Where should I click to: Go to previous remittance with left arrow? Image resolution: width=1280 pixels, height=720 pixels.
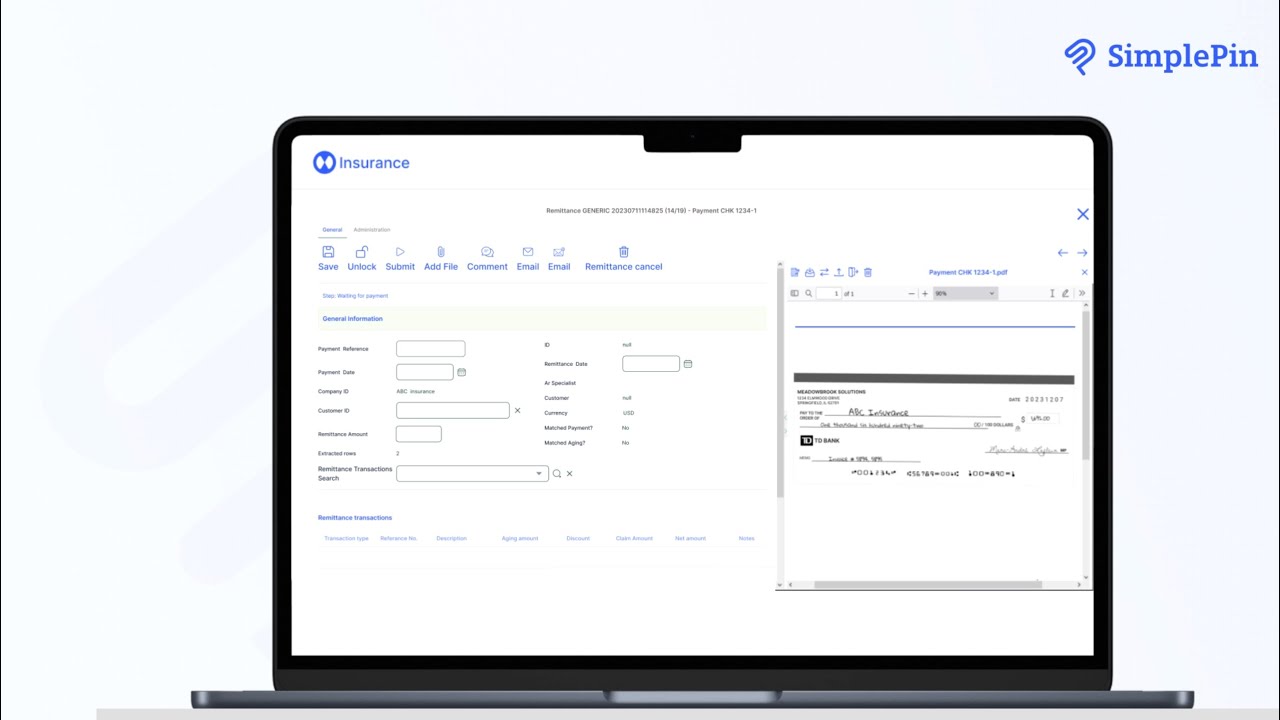click(x=1063, y=253)
